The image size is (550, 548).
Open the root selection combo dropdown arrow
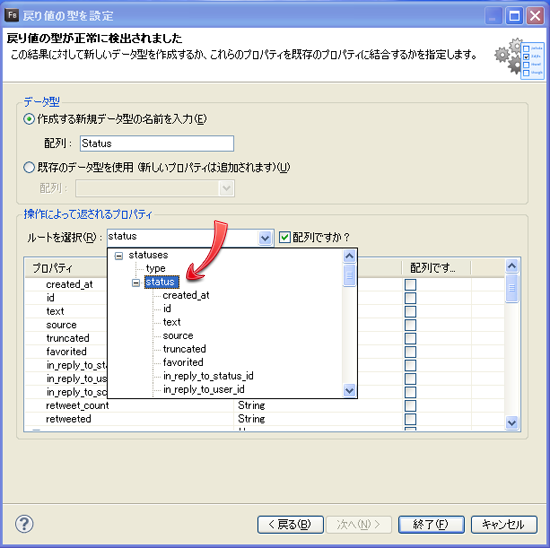click(x=265, y=238)
